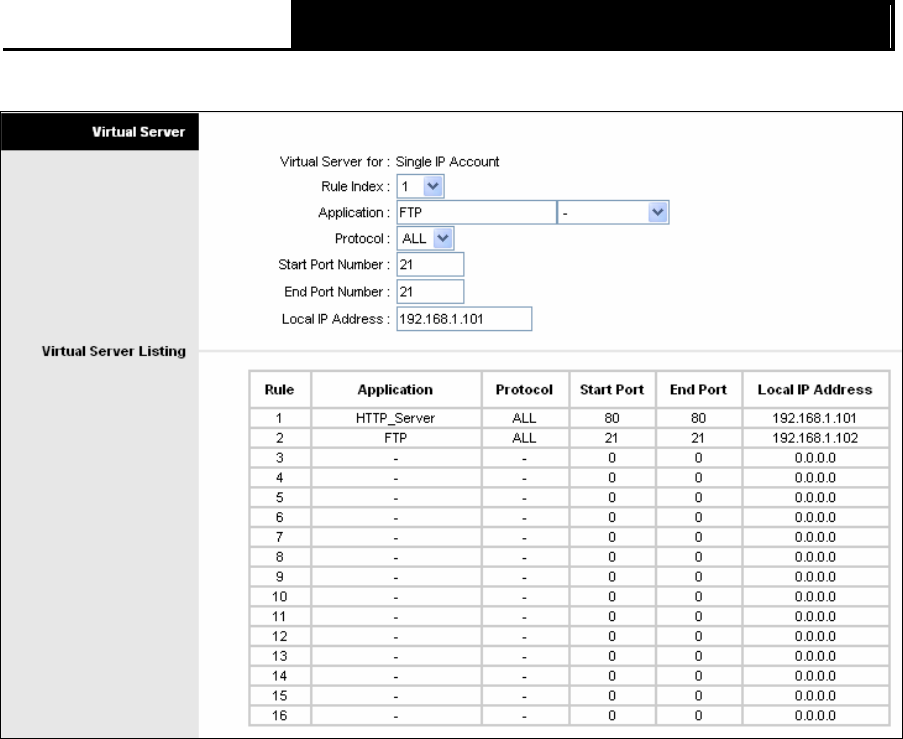The width and height of the screenshot is (903, 739).
Task: Select rule number 9 in the listing
Action: tap(279, 577)
